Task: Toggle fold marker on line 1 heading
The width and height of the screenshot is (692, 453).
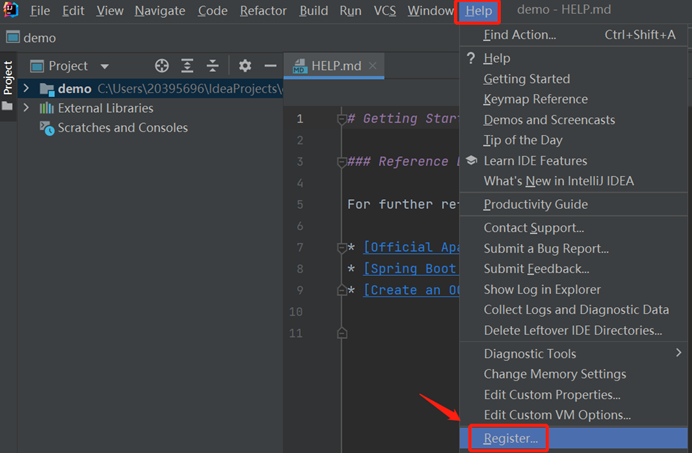Action: coord(341,119)
